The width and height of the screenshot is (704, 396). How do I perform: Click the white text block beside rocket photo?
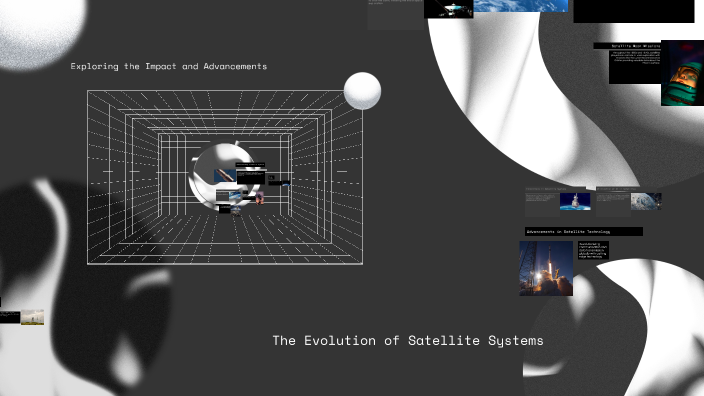coord(593,250)
